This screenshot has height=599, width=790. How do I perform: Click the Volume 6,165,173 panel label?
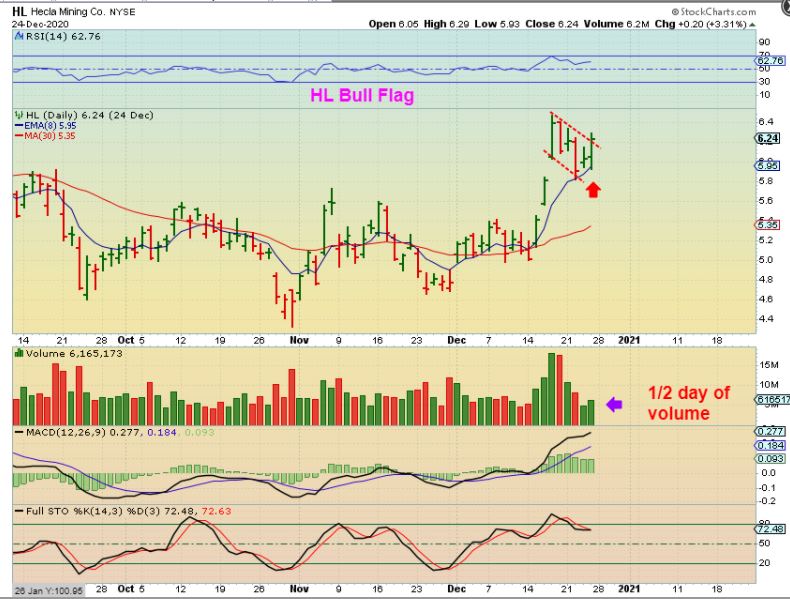click(x=74, y=353)
